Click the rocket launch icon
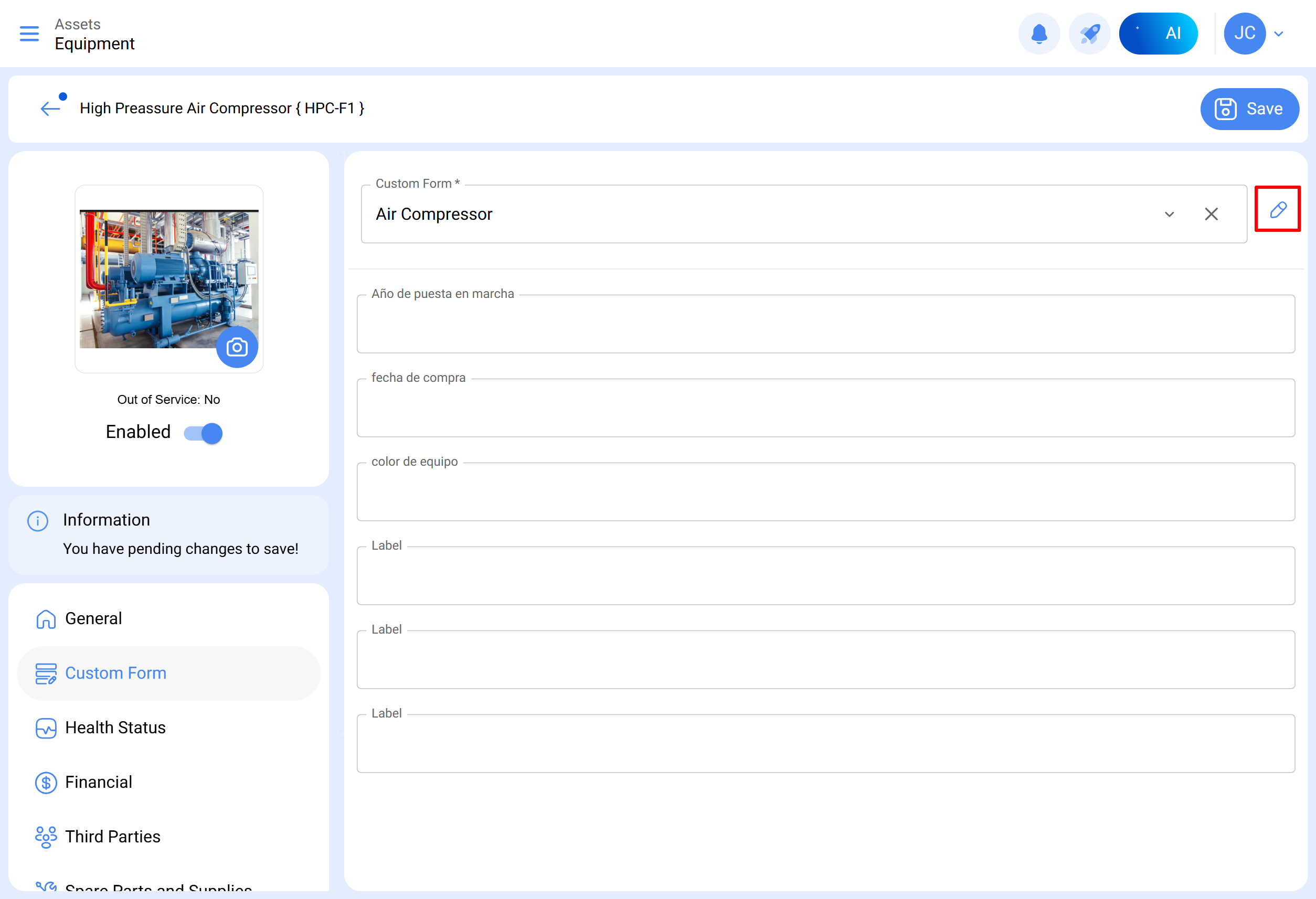This screenshot has width=1316, height=899. (1089, 34)
